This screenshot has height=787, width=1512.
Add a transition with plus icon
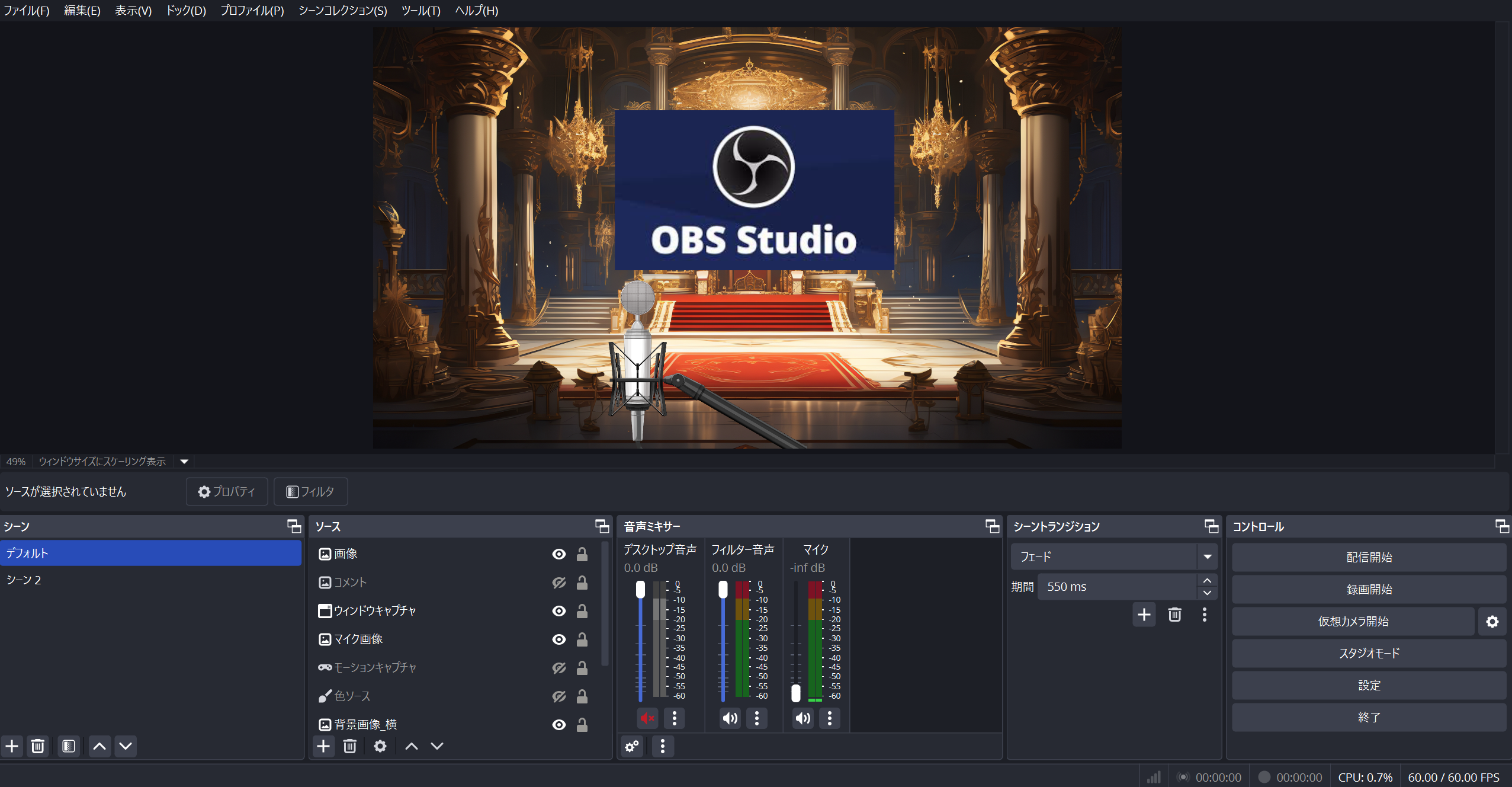(1144, 615)
